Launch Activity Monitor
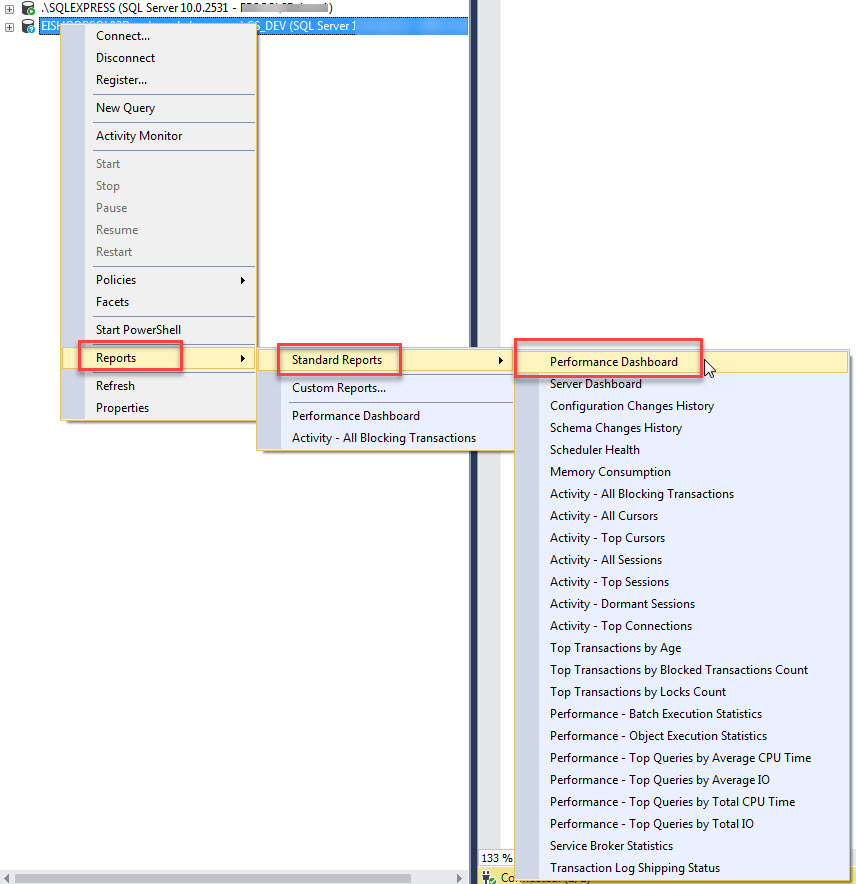 point(139,136)
